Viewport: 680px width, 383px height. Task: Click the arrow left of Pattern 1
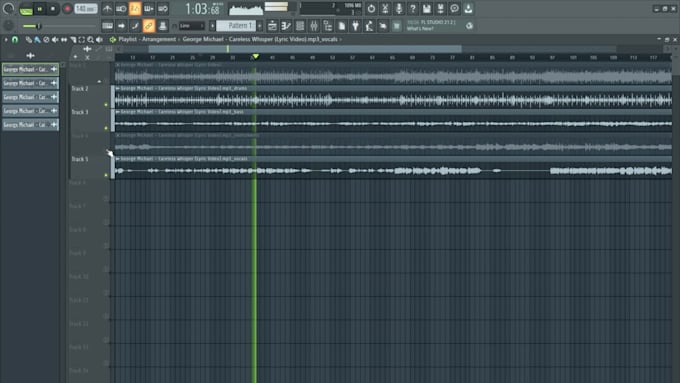pos(212,26)
